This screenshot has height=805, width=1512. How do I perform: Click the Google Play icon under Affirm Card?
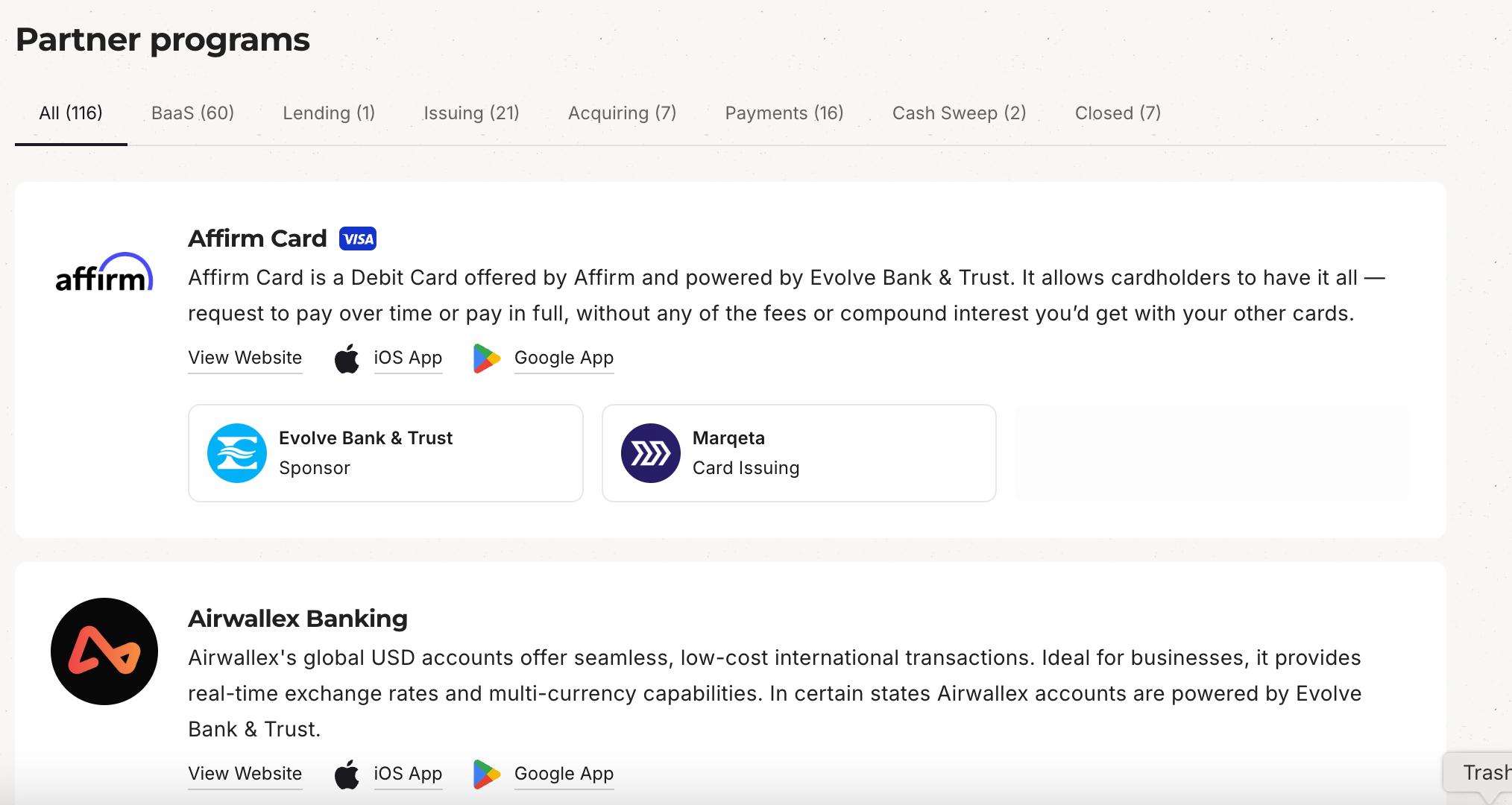(486, 359)
